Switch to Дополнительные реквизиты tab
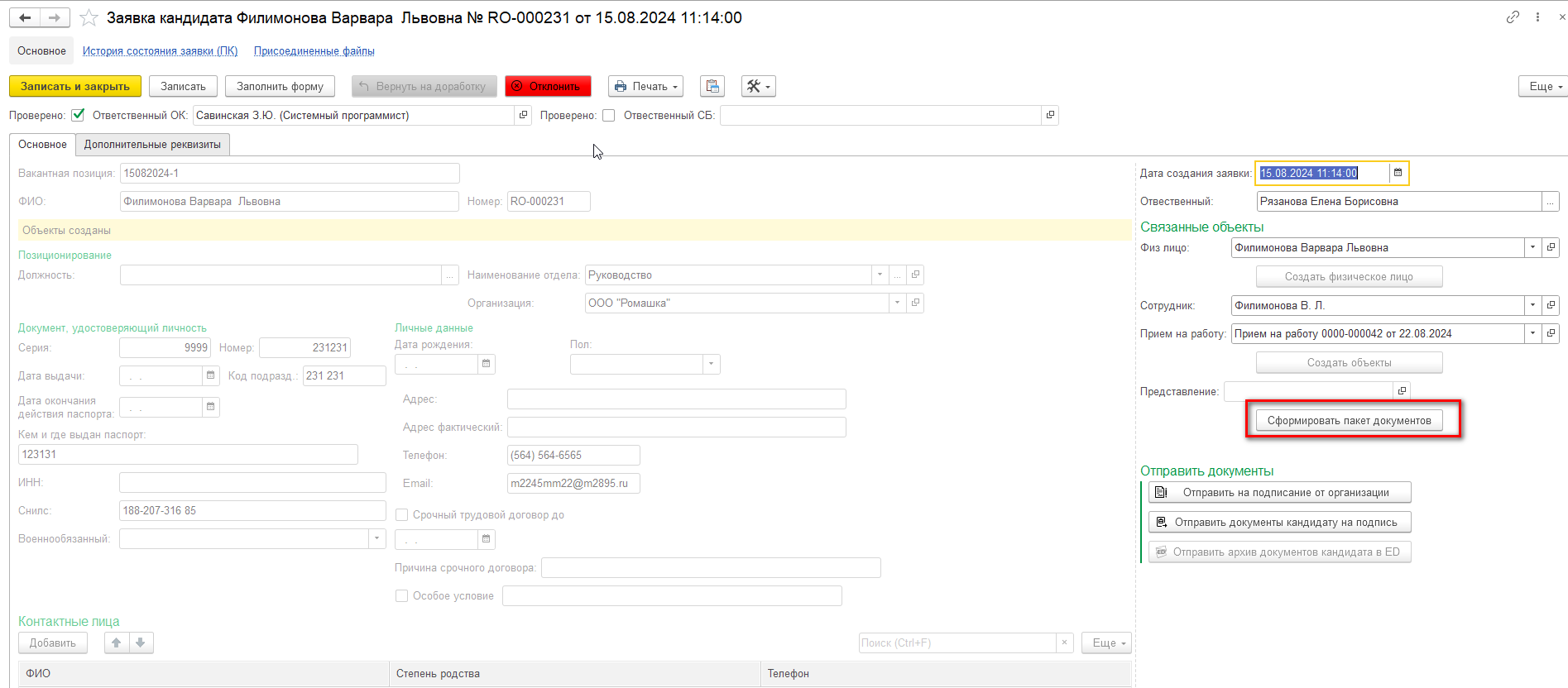 point(152,144)
